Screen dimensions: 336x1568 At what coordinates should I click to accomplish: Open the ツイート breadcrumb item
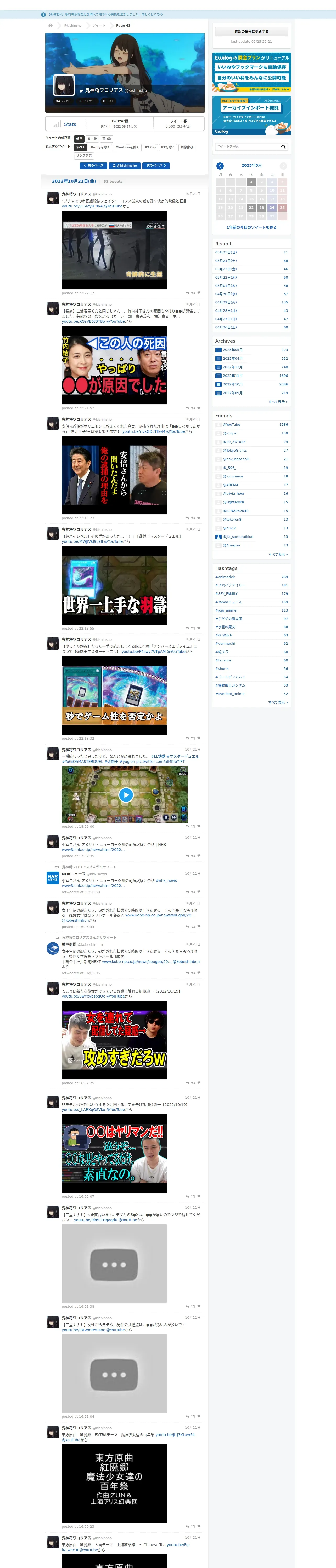click(99, 26)
